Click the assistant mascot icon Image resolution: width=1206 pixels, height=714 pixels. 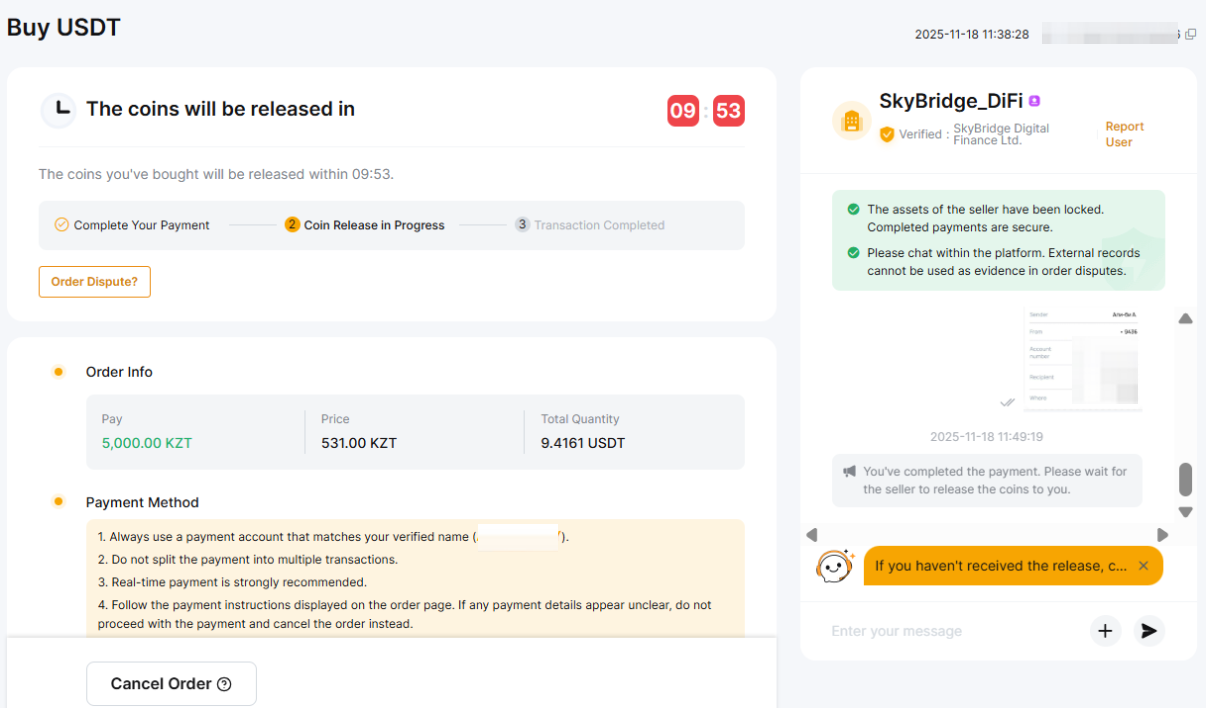[x=834, y=566]
